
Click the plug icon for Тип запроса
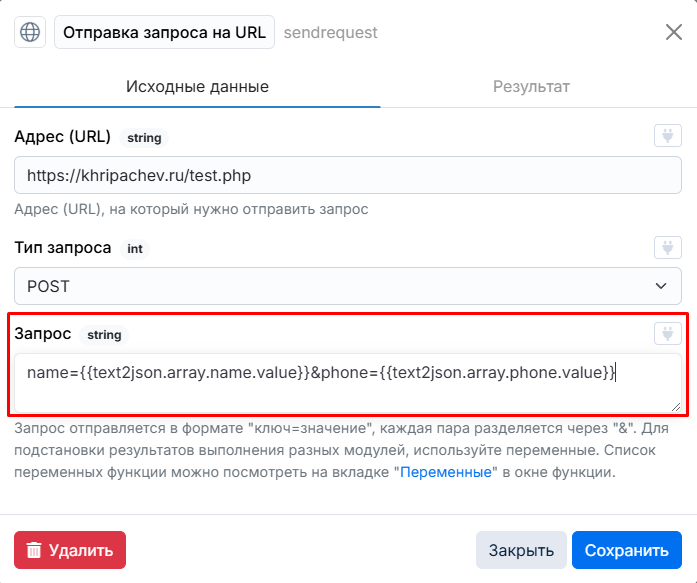(x=668, y=248)
